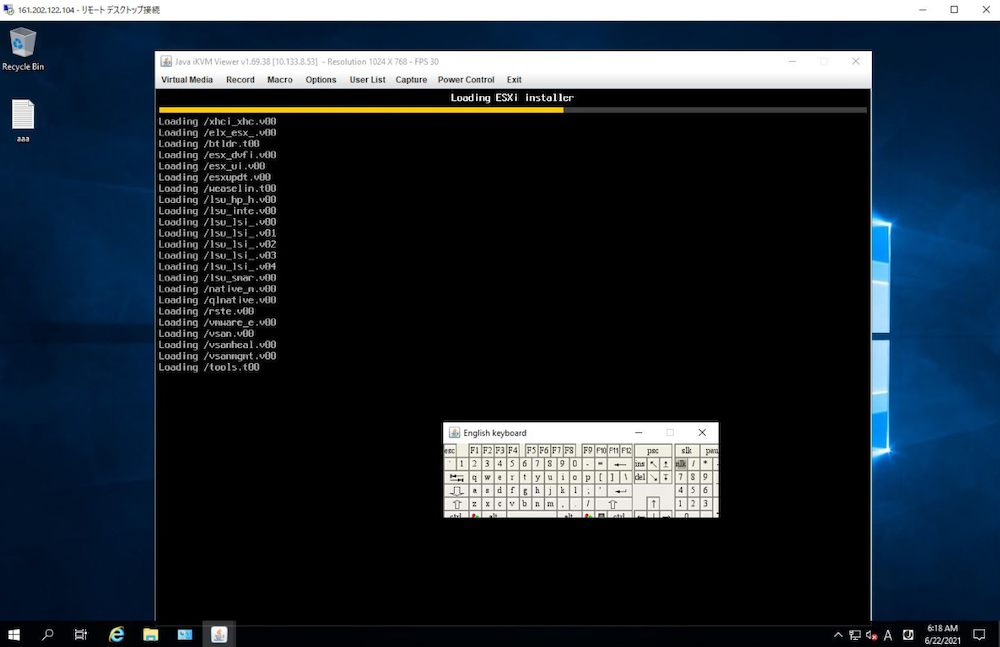Click the taskbar clock showing 6:18 AM
Image resolution: width=1000 pixels, height=647 pixels.
pyautogui.click(x=943, y=634)
